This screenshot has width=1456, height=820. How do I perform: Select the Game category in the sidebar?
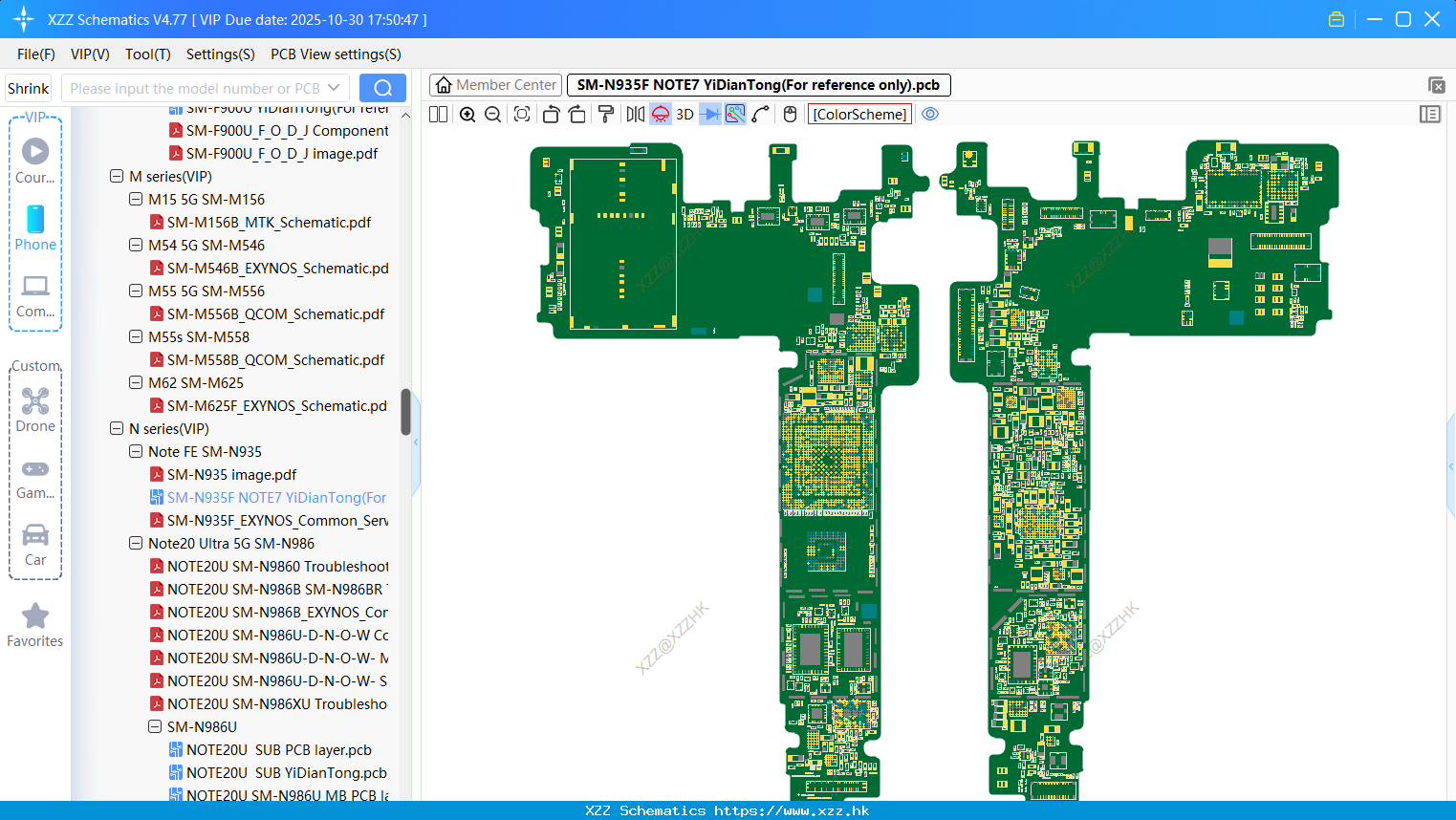(x=35, y=479)
